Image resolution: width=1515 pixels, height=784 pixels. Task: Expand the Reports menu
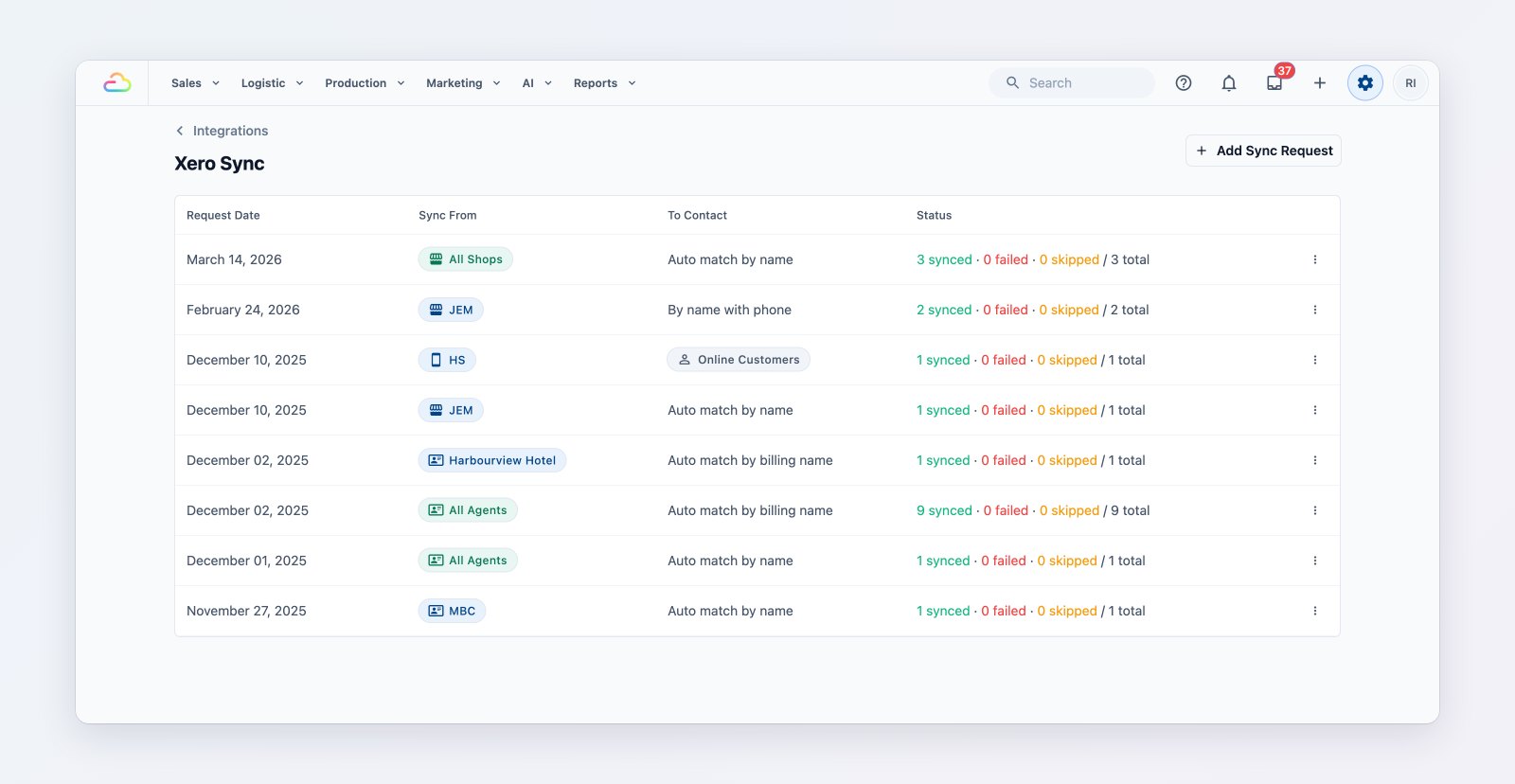[x=605, y=83]
